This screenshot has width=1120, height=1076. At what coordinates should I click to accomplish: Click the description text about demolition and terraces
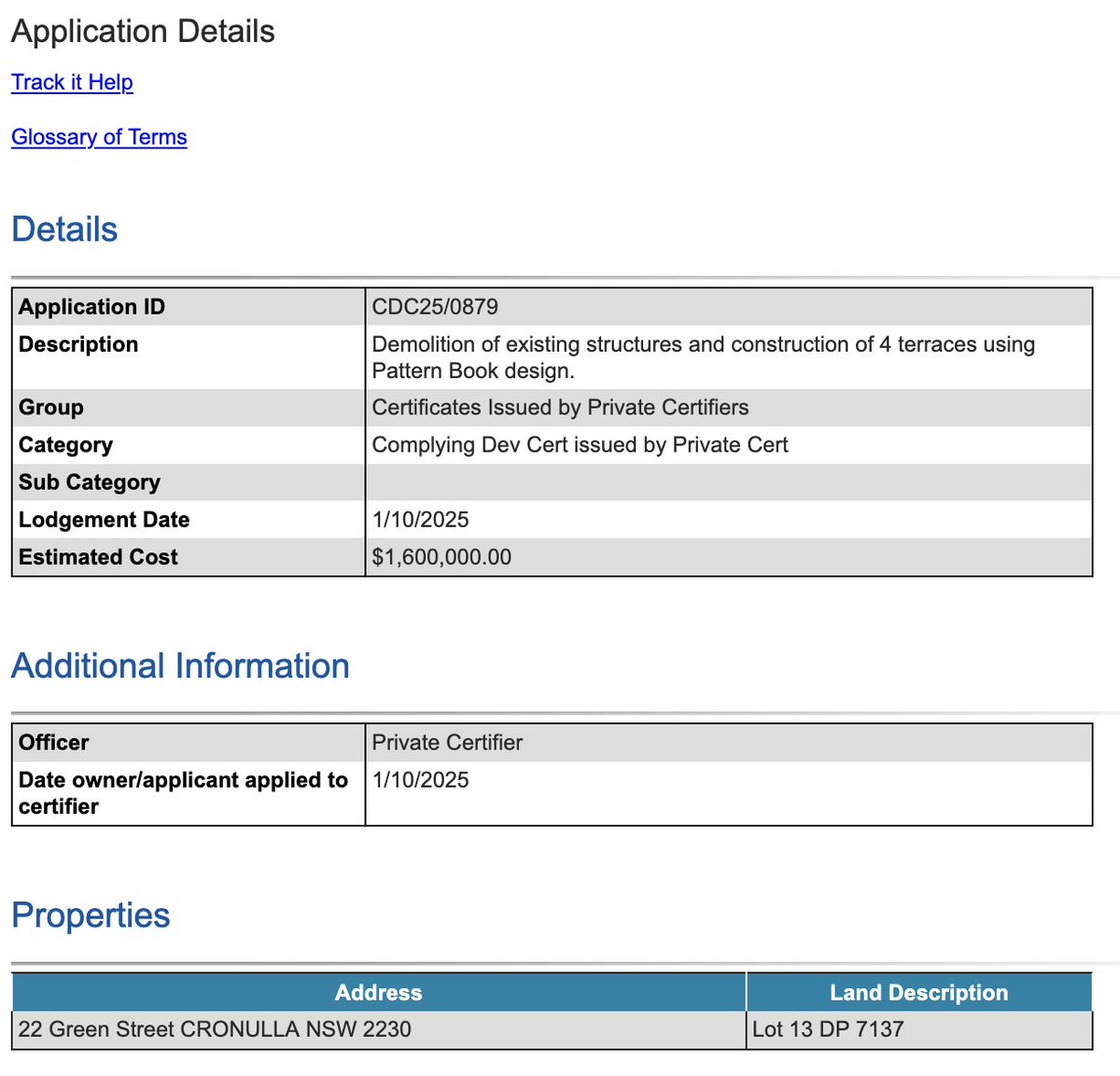[x=703, y=357]
